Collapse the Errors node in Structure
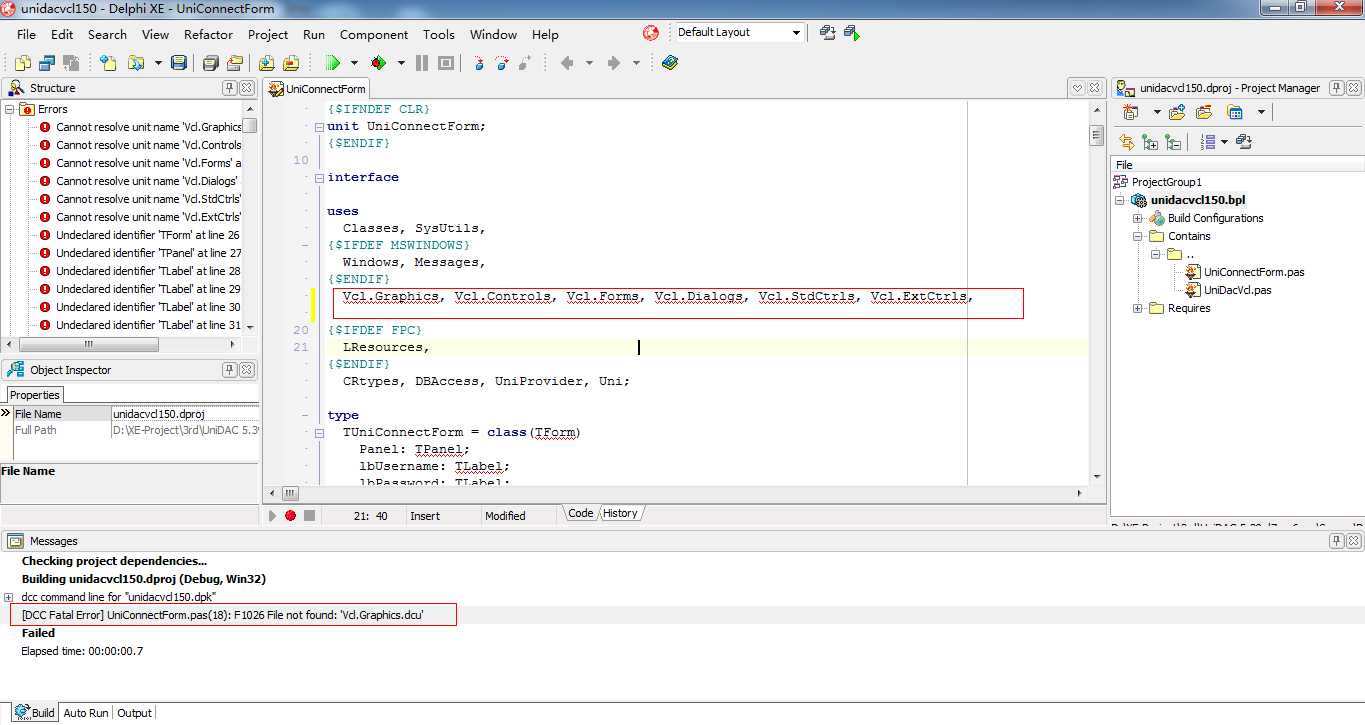 tap(9, 109)
